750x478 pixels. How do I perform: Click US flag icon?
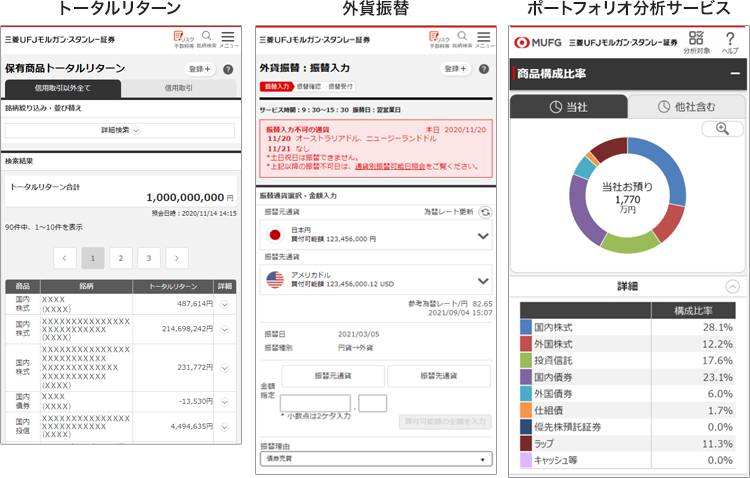(x=275, y=280)
